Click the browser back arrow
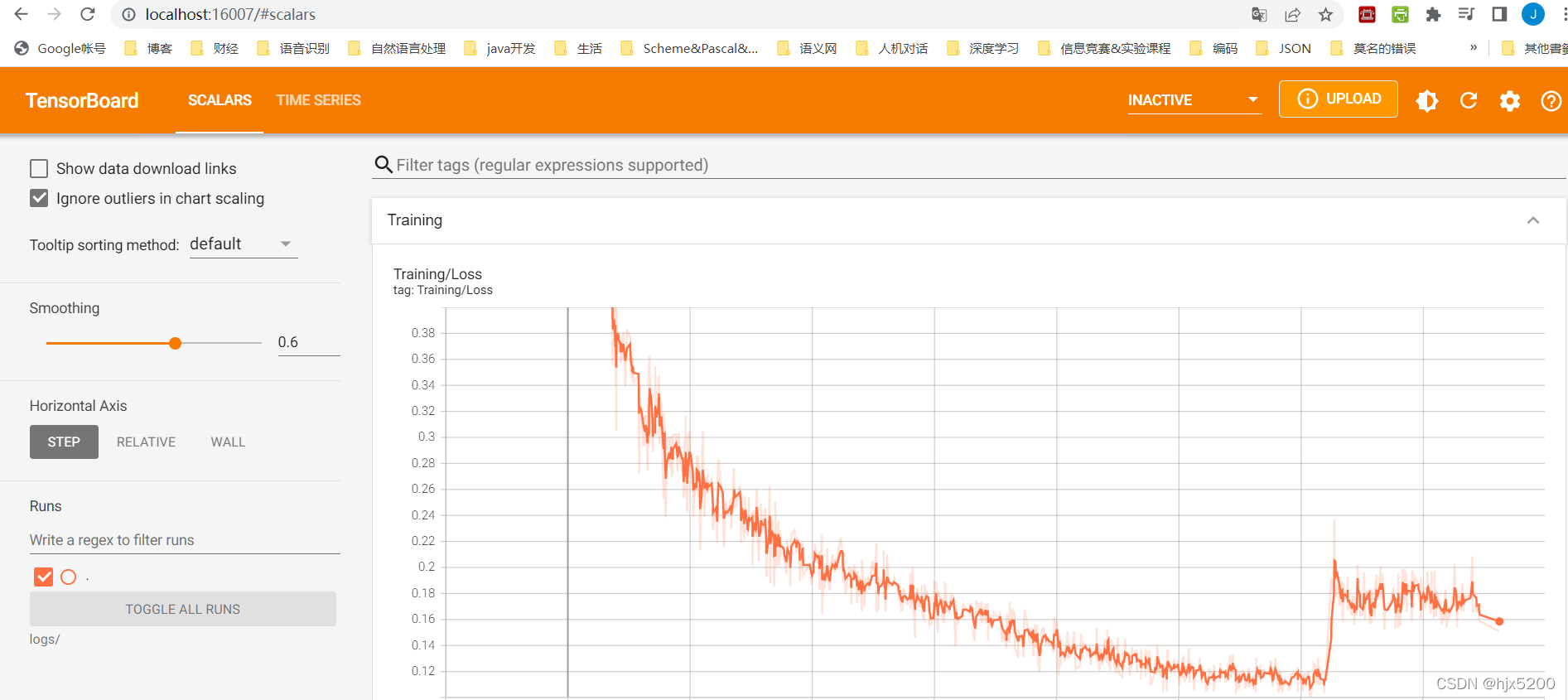The image size is (1568, 700). pyautogui.click(x=22, y=14)
